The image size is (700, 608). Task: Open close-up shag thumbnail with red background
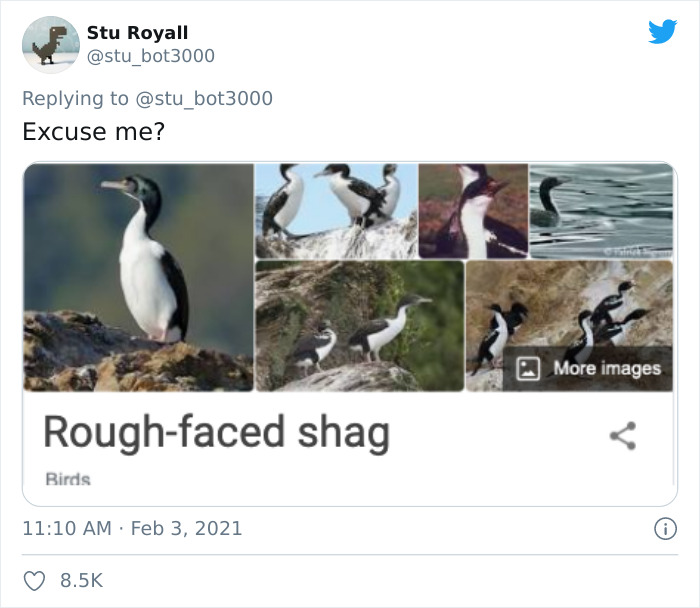473,211
